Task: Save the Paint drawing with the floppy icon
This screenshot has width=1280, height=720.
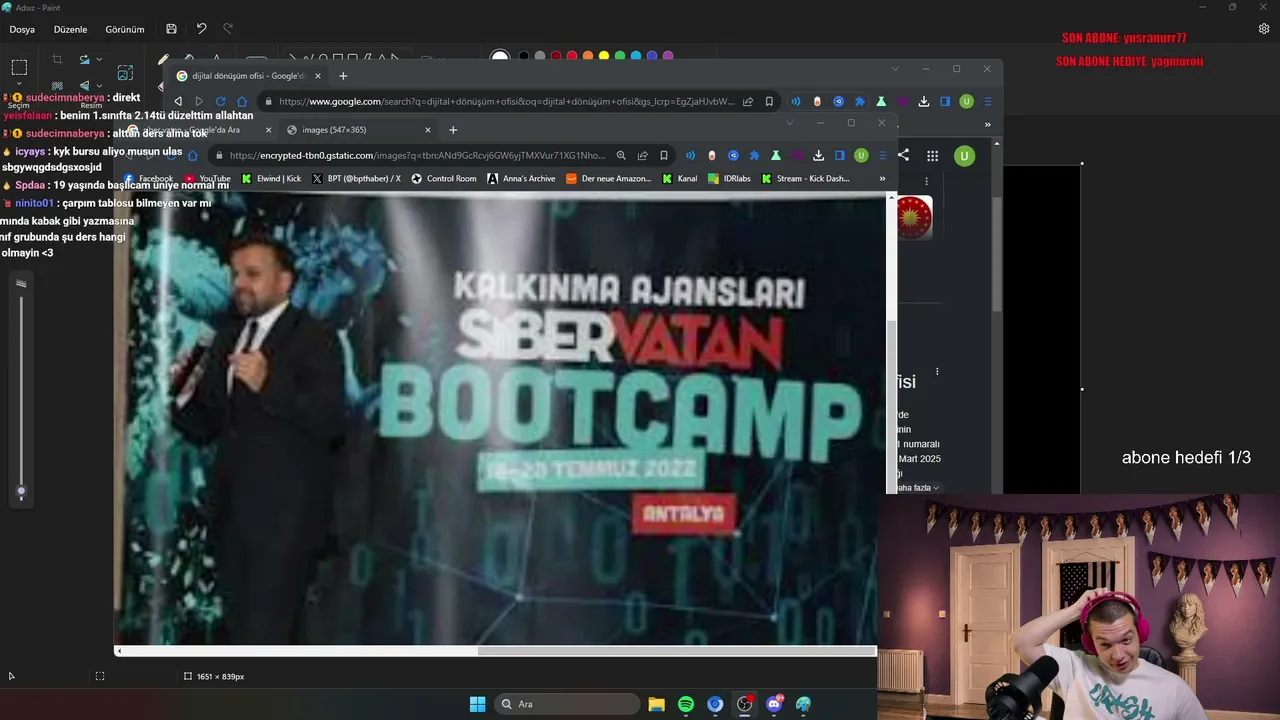Action: point(172,29)
